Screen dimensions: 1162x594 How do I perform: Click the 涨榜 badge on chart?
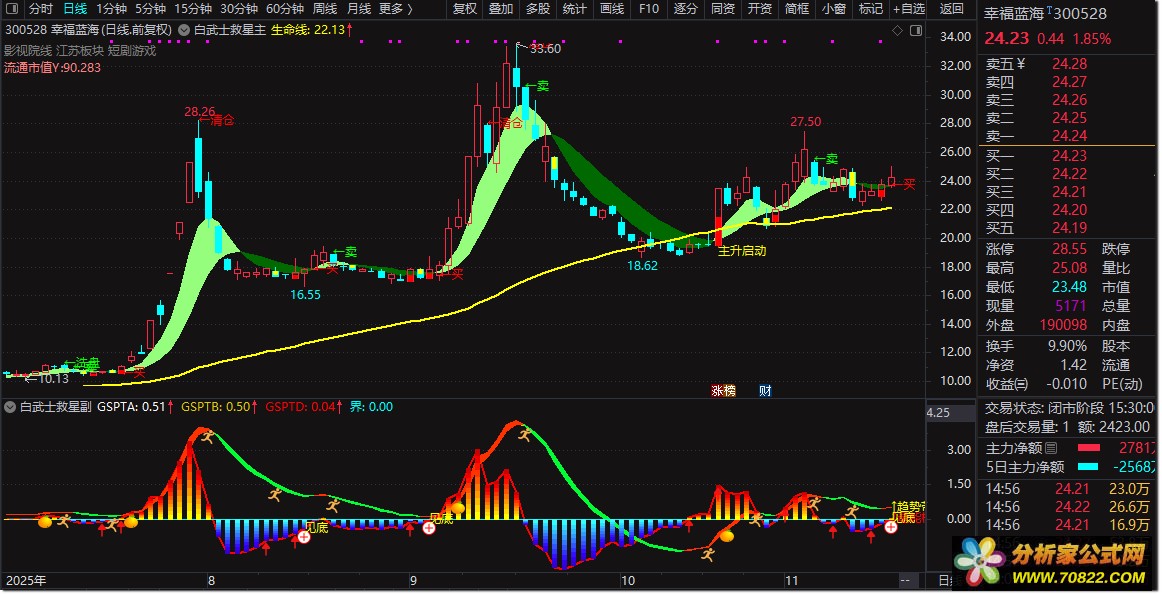tap(723, 390)
